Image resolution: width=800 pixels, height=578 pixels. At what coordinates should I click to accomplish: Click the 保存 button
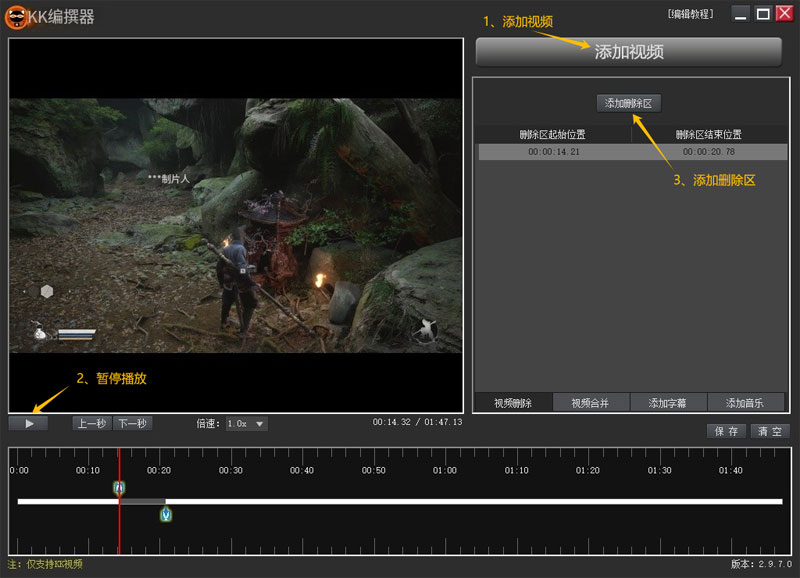tap(727, 431)
